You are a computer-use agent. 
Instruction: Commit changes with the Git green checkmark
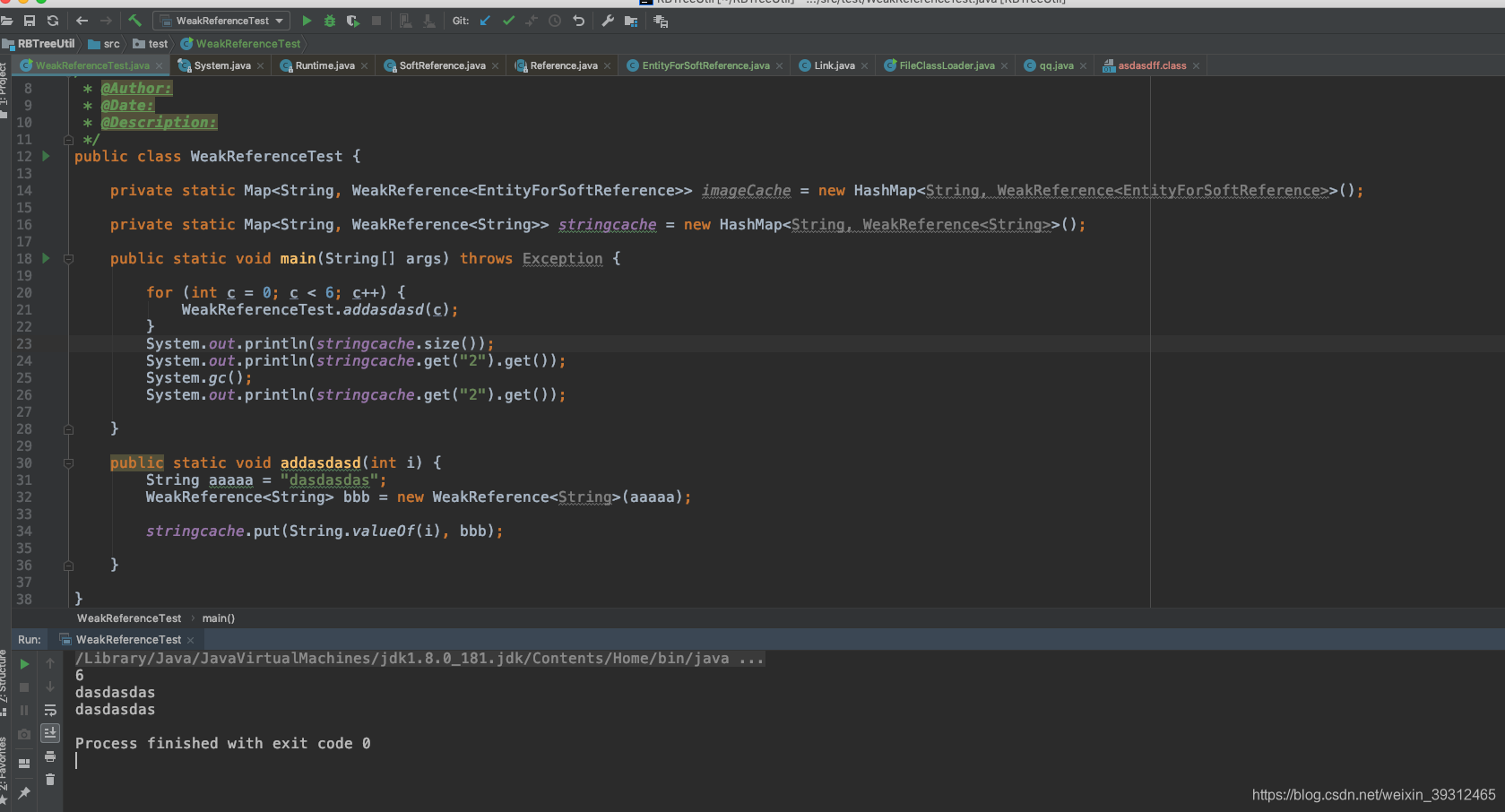coord(508,21)
